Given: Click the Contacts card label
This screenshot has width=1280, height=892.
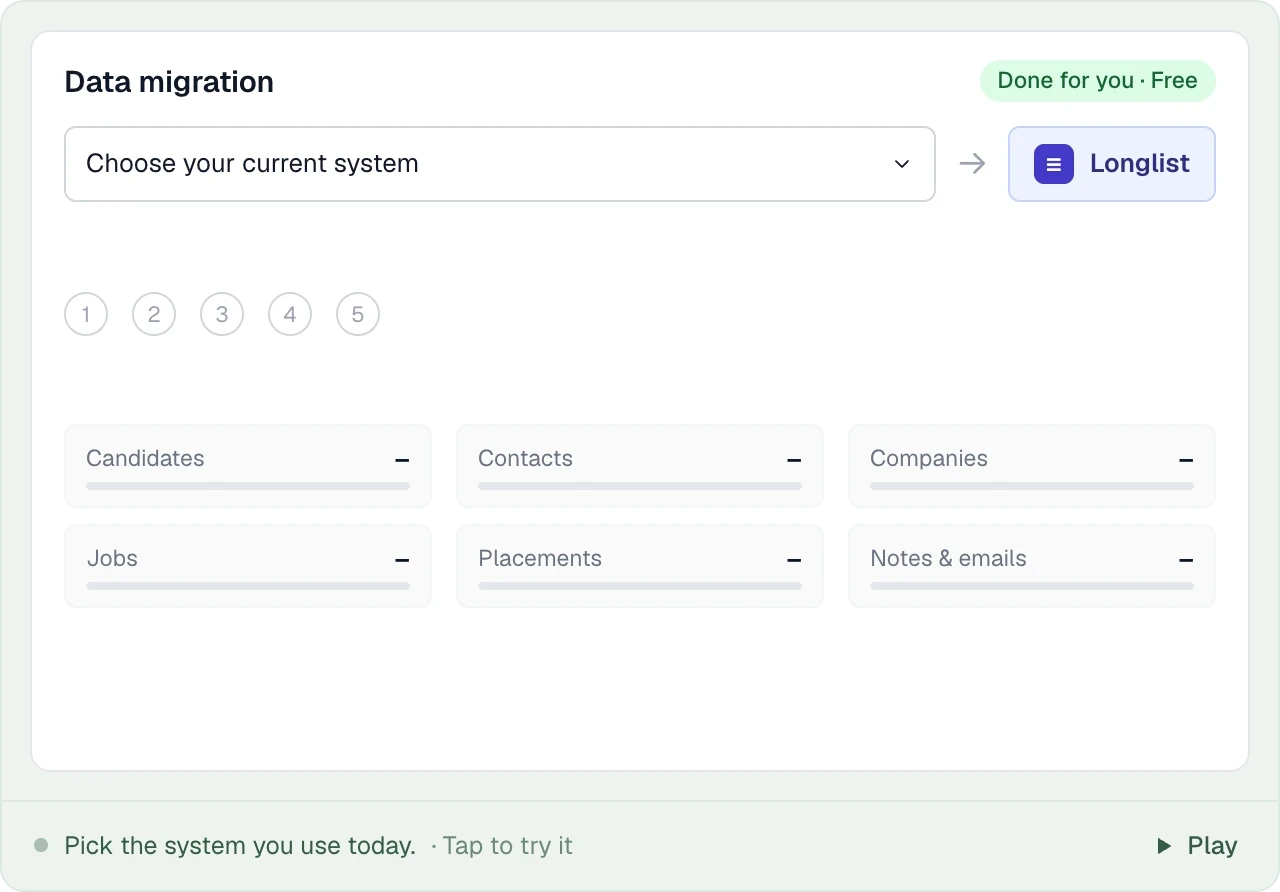Looking at the screenshot, I should click(x=525, y=458).
